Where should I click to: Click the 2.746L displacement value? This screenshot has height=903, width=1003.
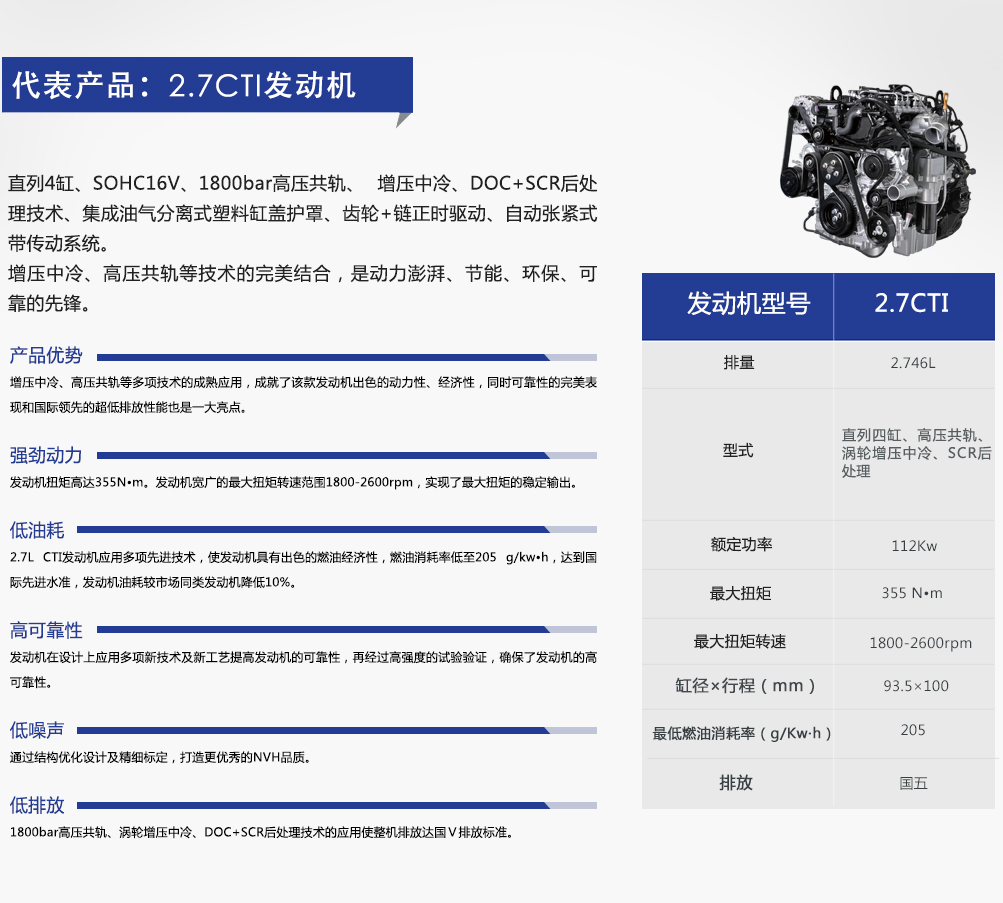pyautogui.click(x=913, y=363)
